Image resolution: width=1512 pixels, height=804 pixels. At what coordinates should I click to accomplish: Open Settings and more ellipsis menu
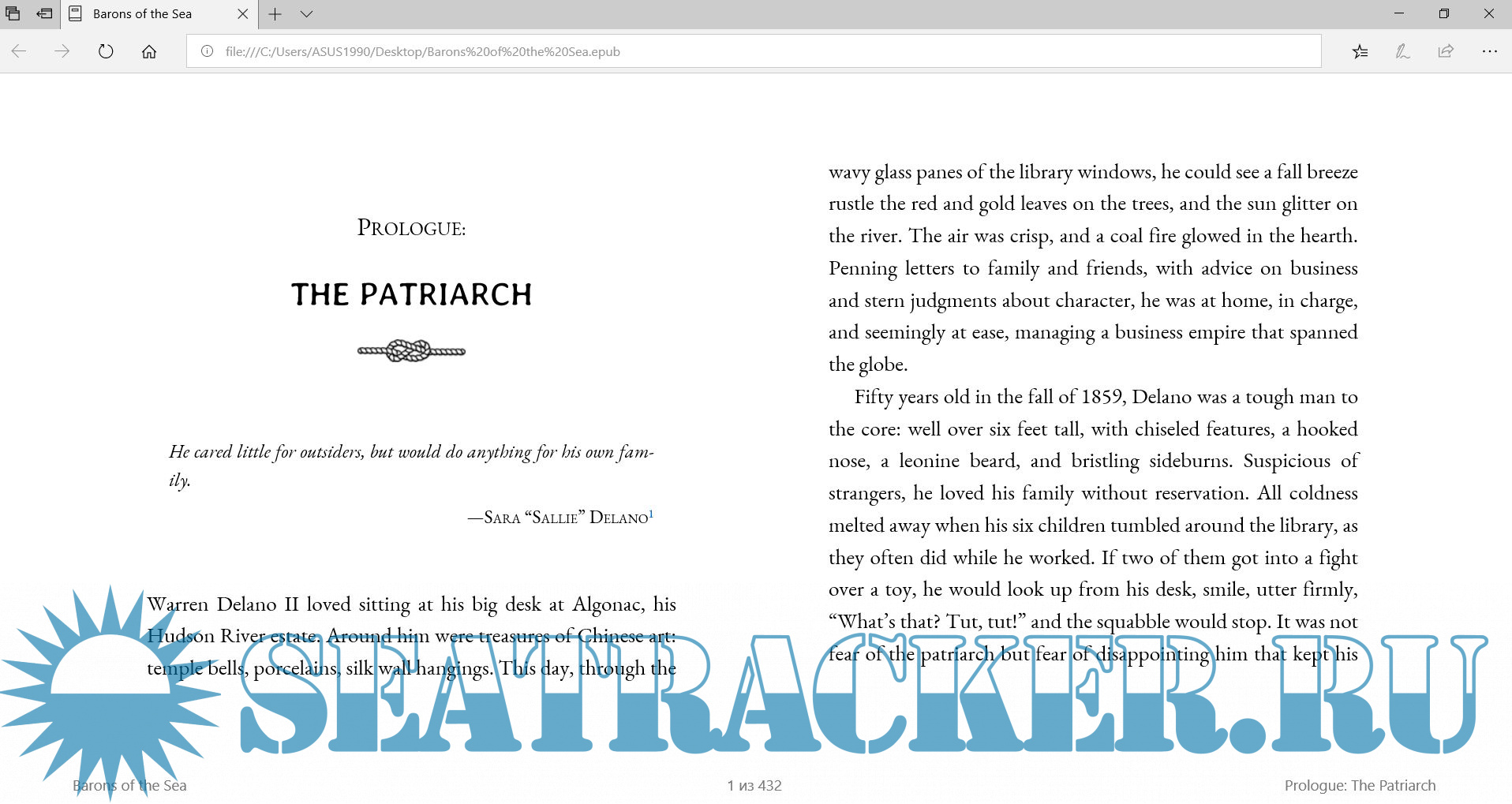(x=1489, y=51)
